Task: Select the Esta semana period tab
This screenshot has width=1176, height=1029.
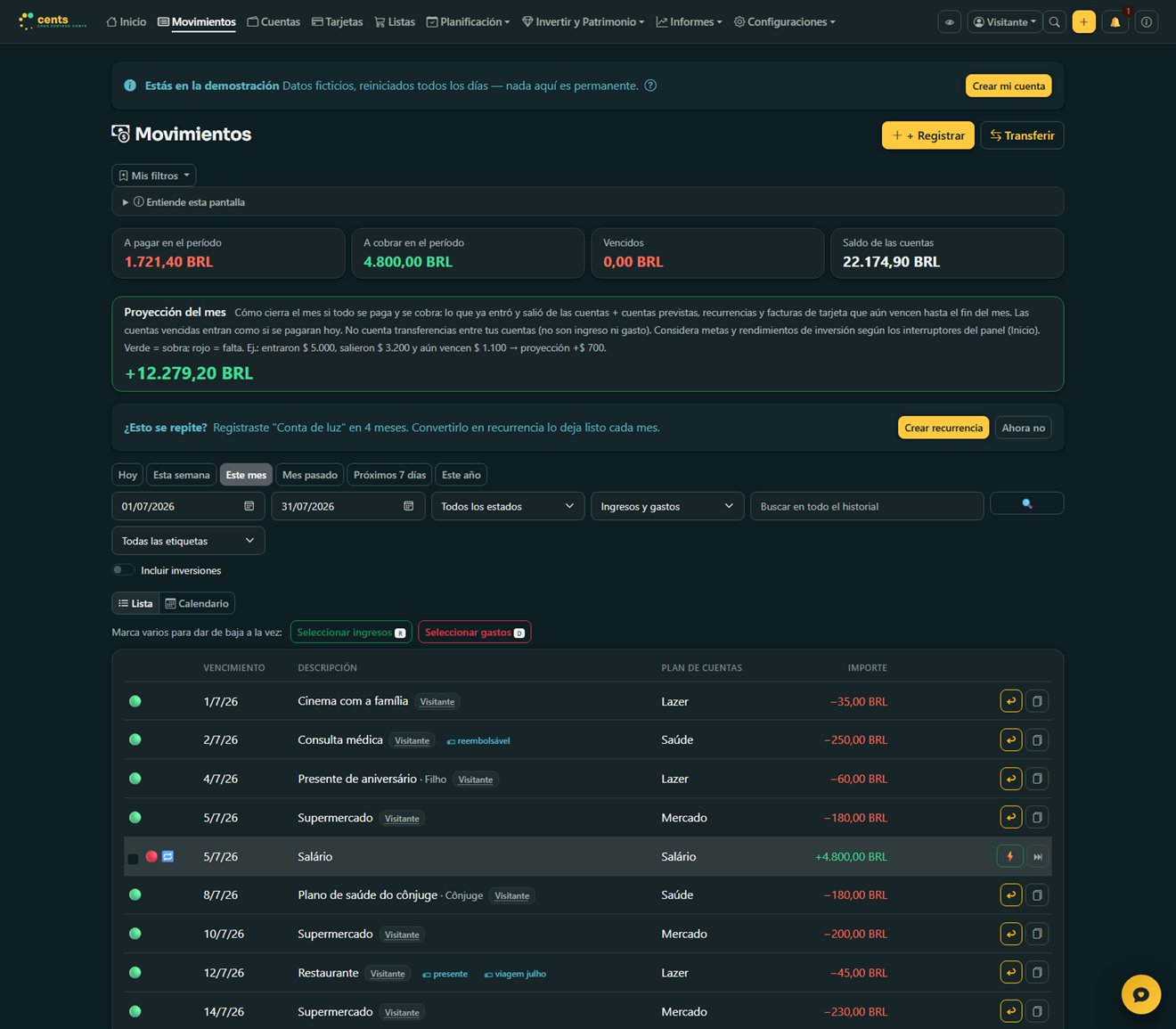Action: (x=182, y=475)
